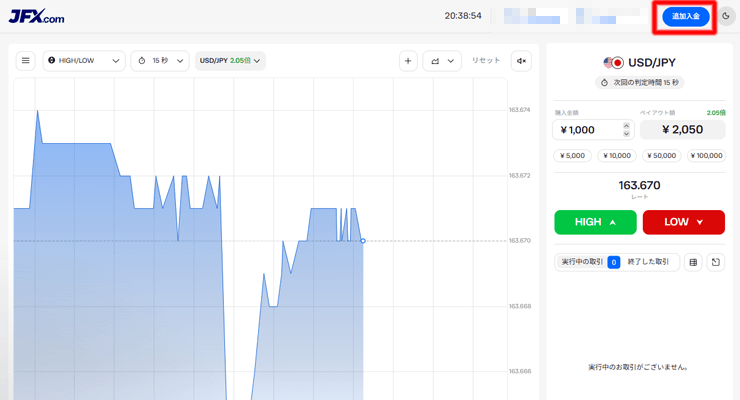Viewport: 740px width, 400px height.
Task: Toggle dark mode with the moon icon
Action: point(726,16)
